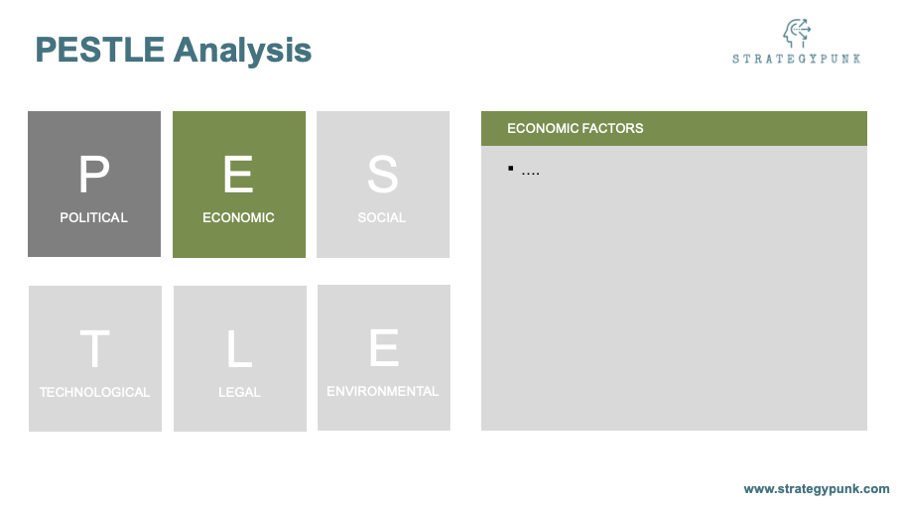Click the ENVIRONMENTAL label text
Screen dimensions: 900x506
(383, 391)
